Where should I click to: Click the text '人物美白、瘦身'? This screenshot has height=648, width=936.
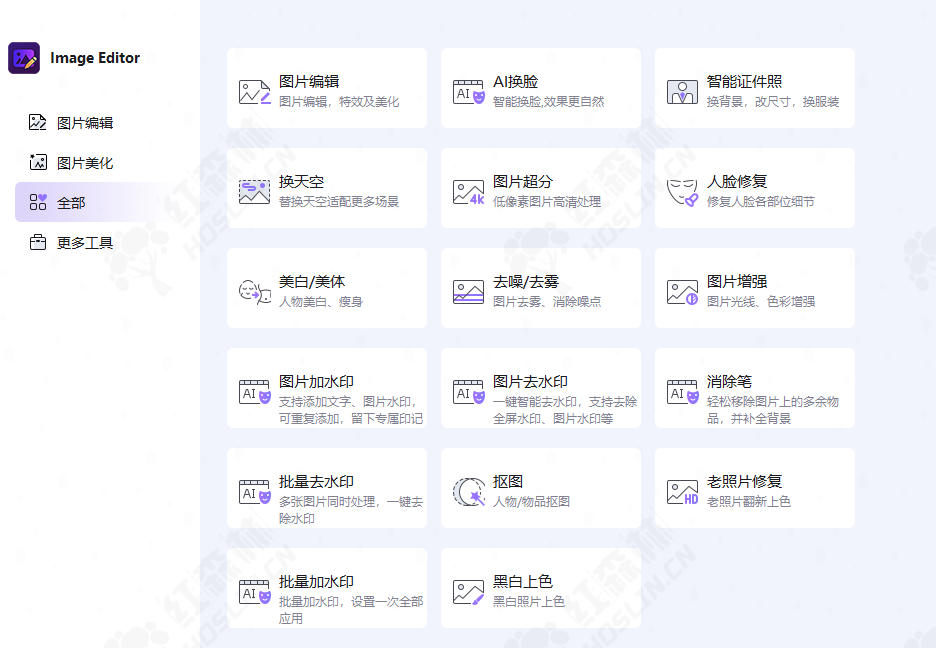tap(321, 303)
